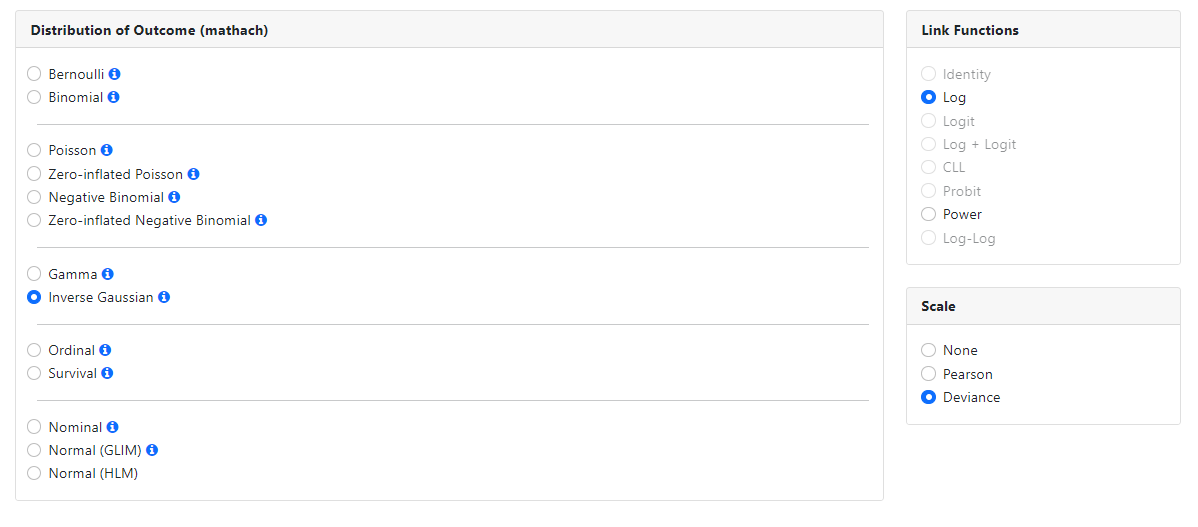Image resolution: width=1198 pixels, height=527 pixels.
Task: Pick the Normal (HLM) distribution
Action: click(x=34, y=474)
